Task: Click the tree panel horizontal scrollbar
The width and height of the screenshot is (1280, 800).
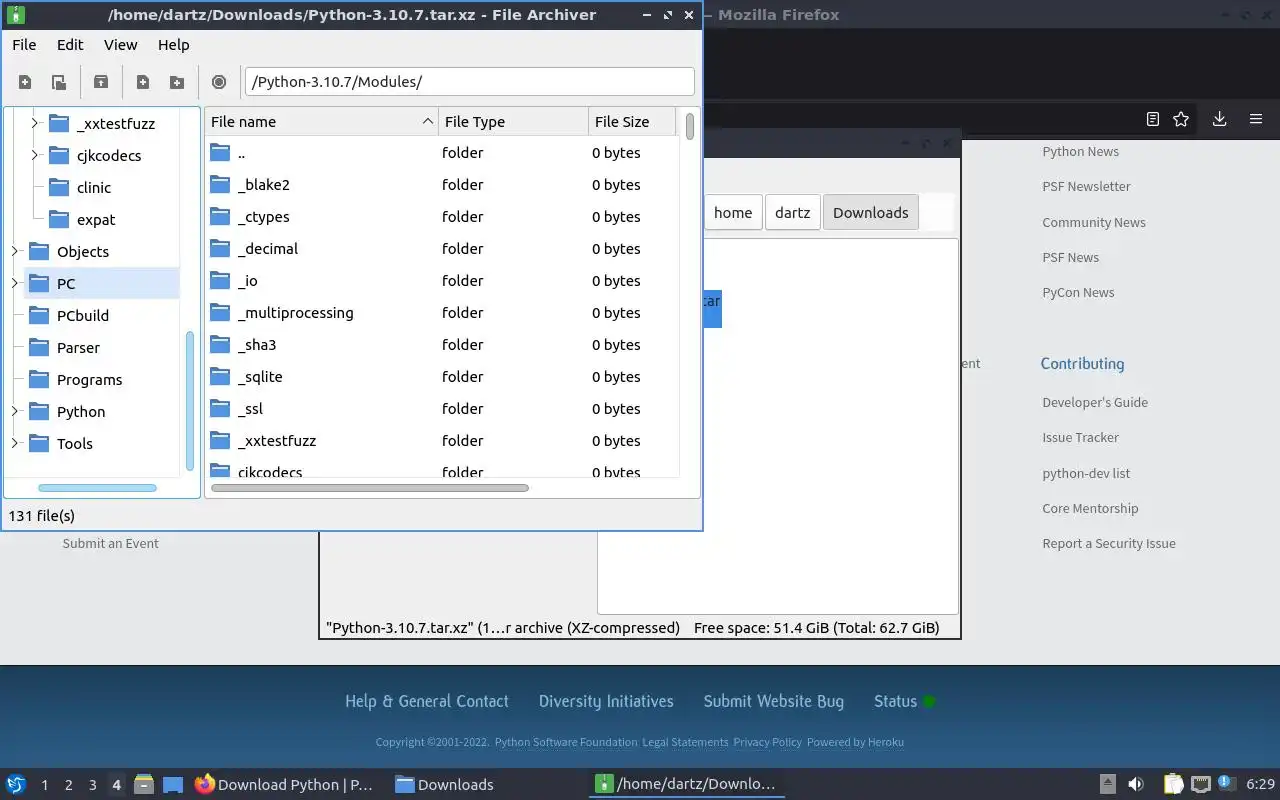Action: (98, 488)
